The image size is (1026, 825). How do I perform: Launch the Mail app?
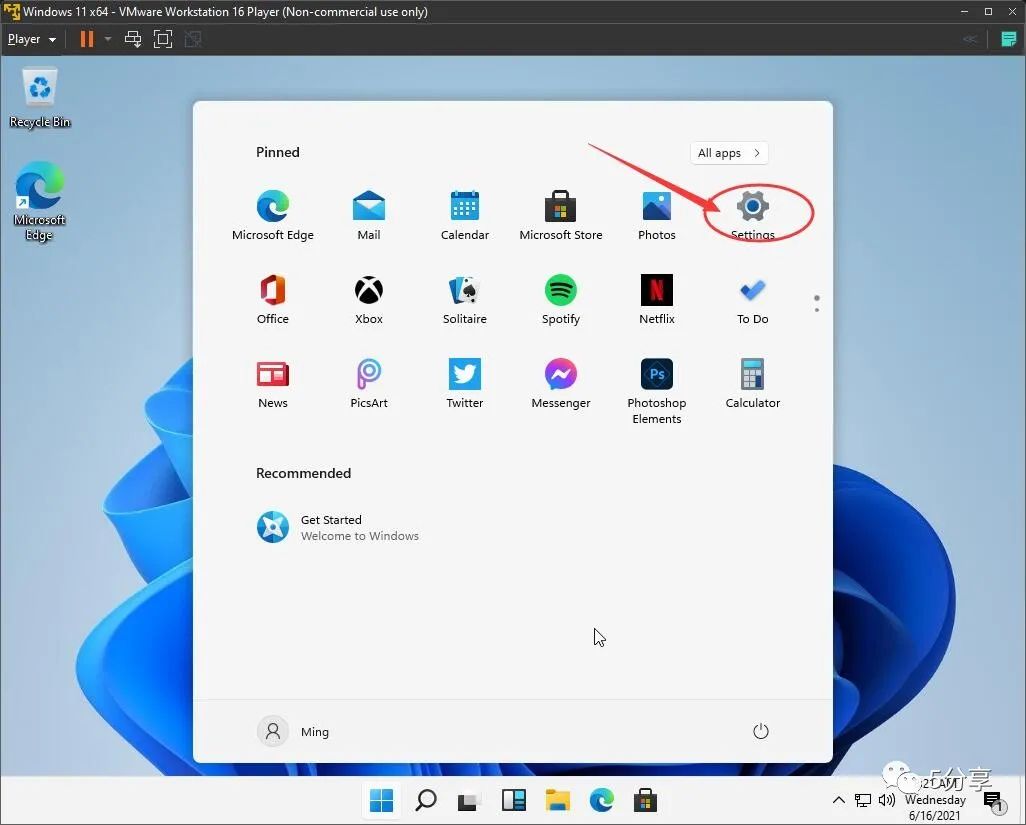pyautogui.click(x=368, y=215)
